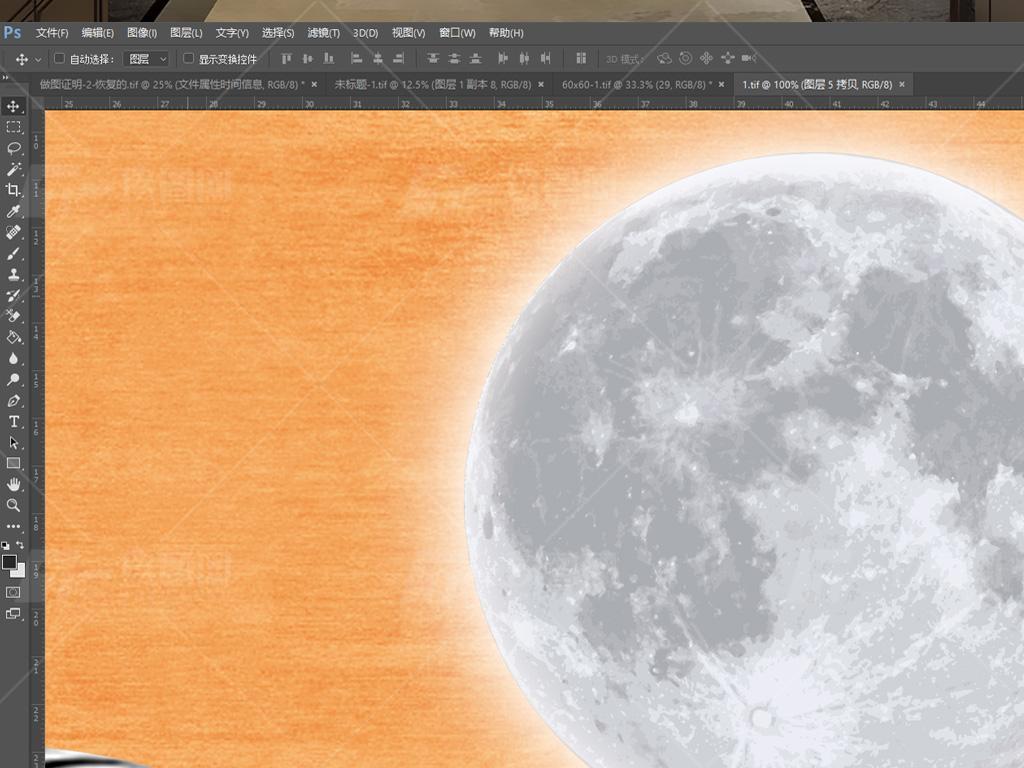Align left edges in options bar

tap(357, 59)
